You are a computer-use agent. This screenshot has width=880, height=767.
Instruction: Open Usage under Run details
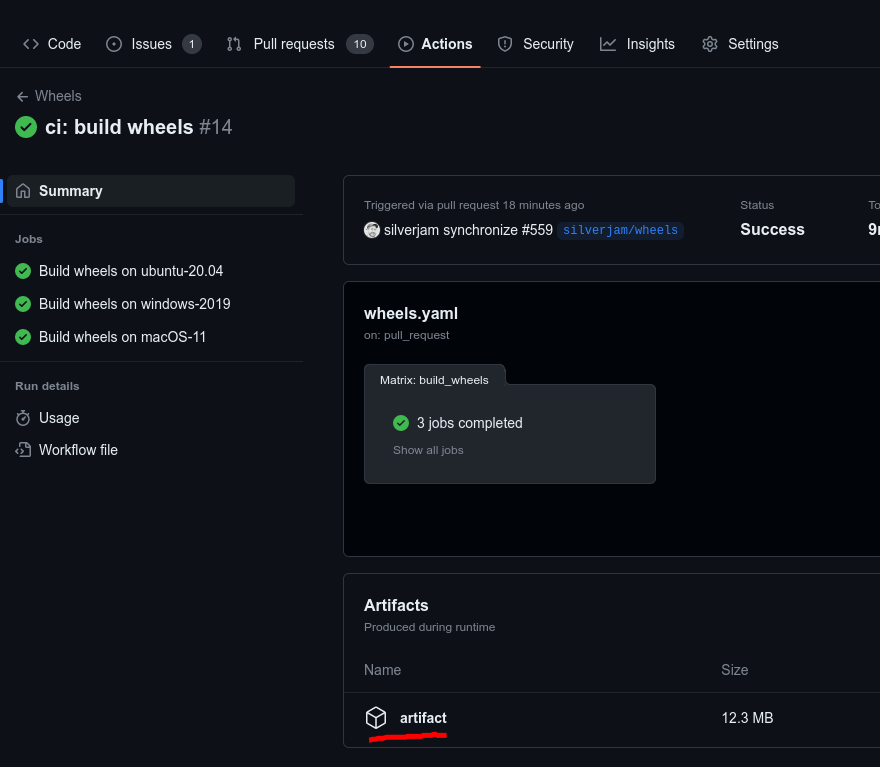click(x=59, y=418)
